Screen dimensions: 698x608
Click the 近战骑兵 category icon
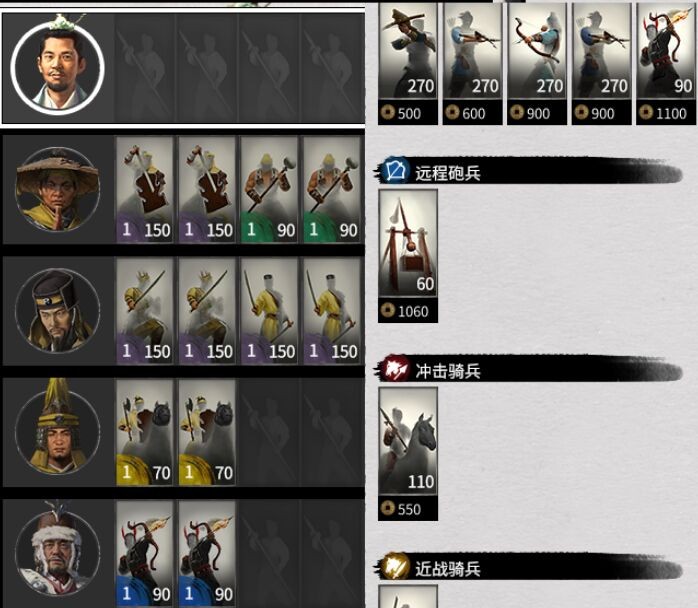[394, 566]
